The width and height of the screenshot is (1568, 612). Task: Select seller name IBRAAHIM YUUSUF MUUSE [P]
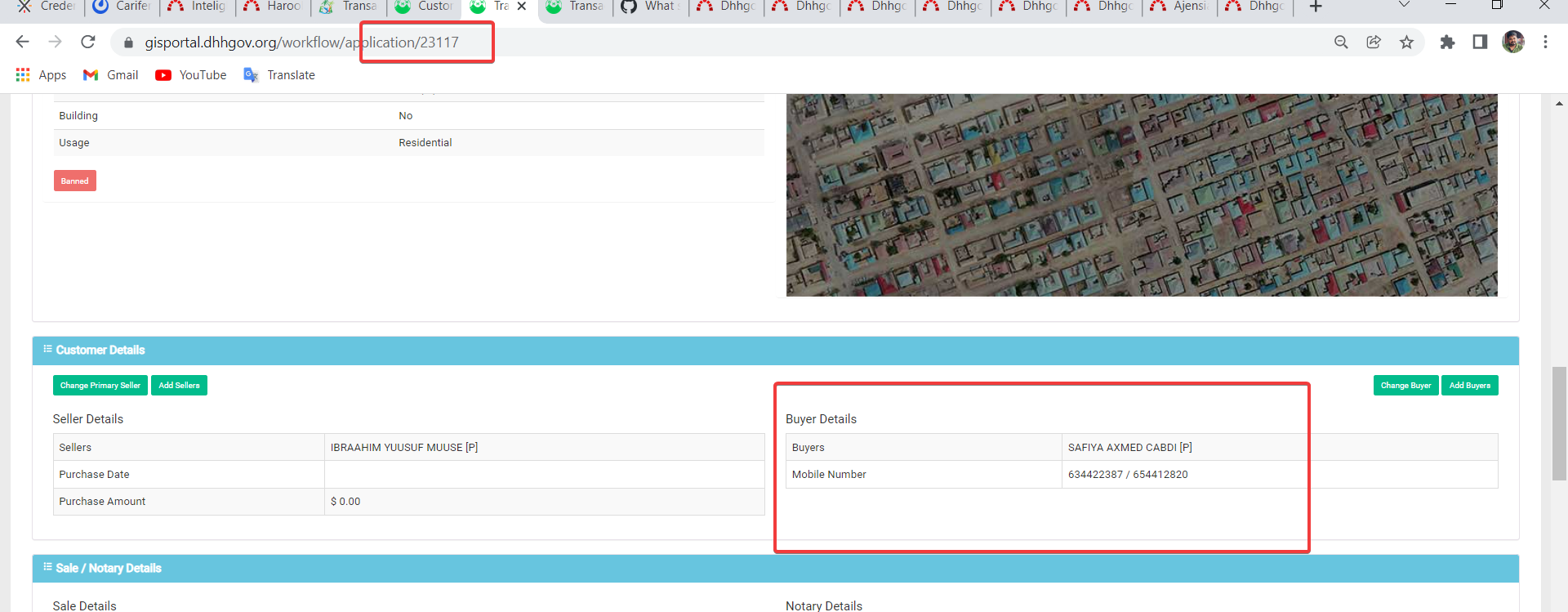coord(404,448)
